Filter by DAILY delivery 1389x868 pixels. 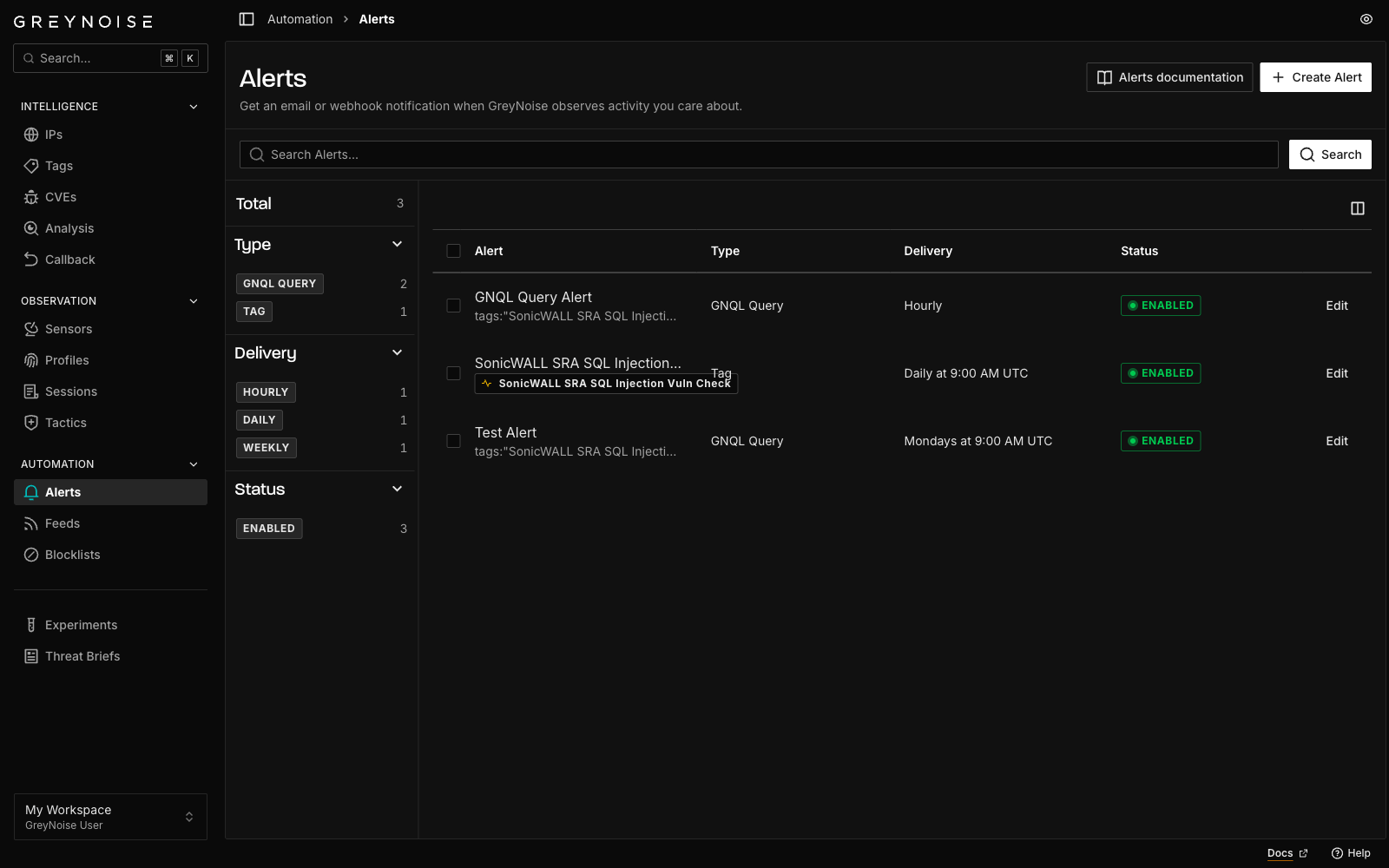click(260, 420)
